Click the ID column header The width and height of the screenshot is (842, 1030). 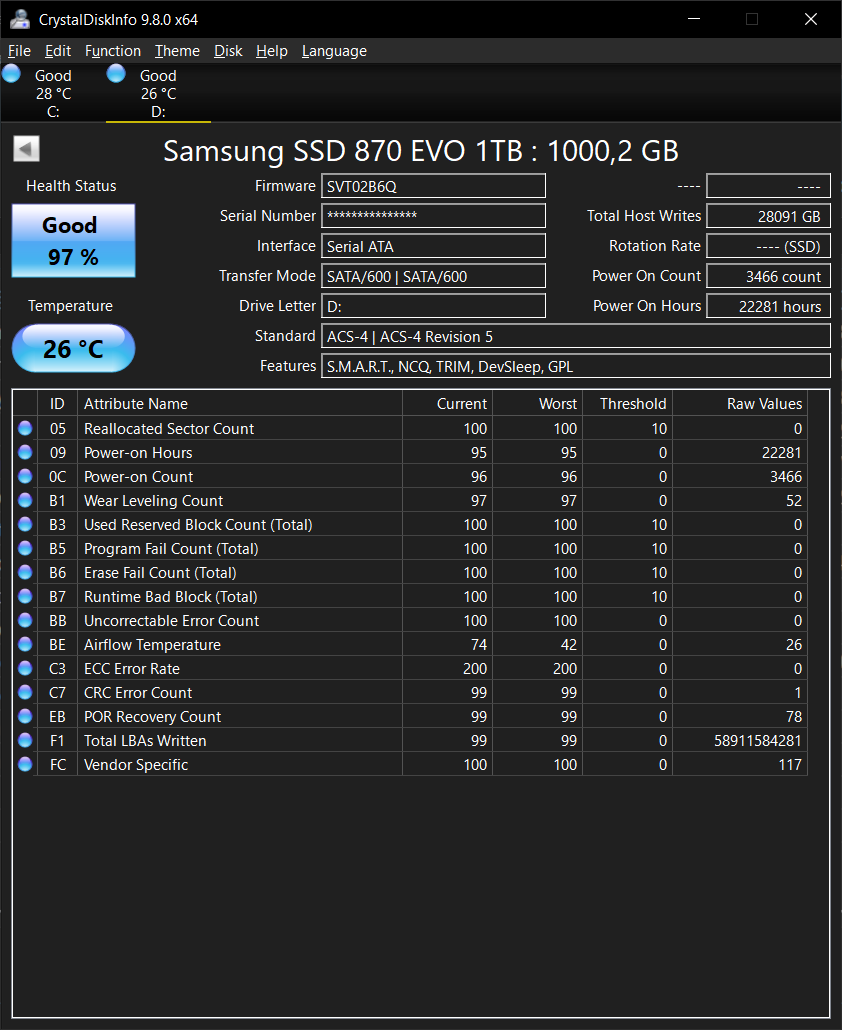[x=58, y=403]
